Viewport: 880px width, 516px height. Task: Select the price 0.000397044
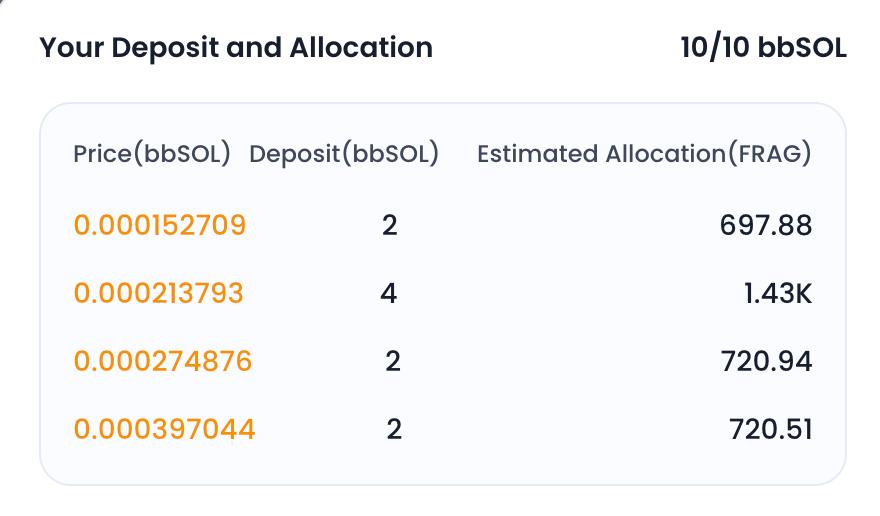[x=164, y=429]
